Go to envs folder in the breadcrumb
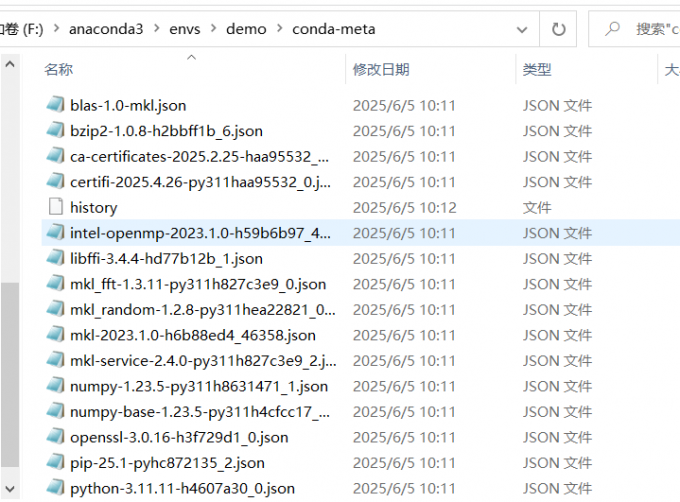The image size is (680, 502). click(x=185, y=29)
